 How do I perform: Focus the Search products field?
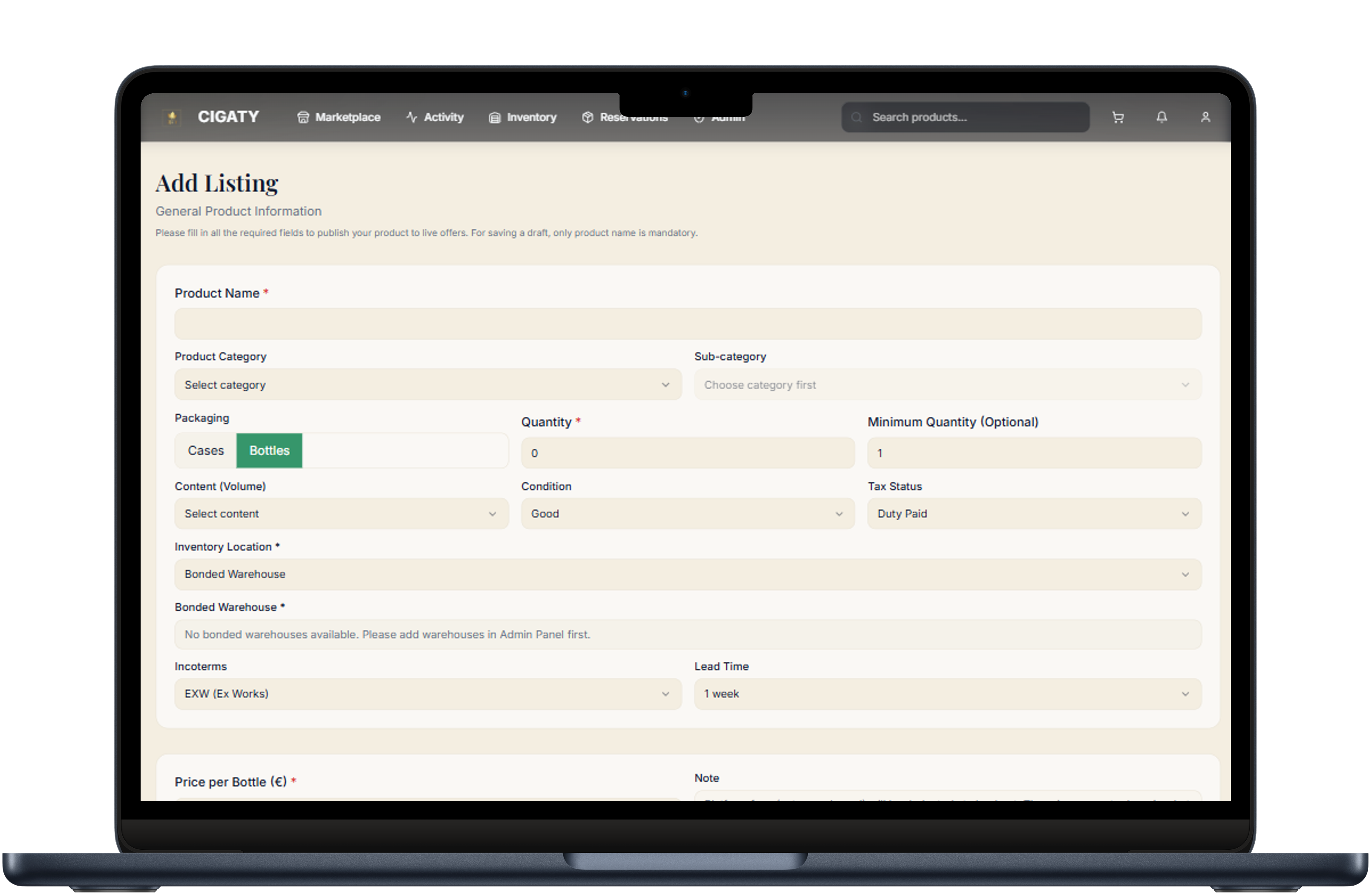click(974, 118)
